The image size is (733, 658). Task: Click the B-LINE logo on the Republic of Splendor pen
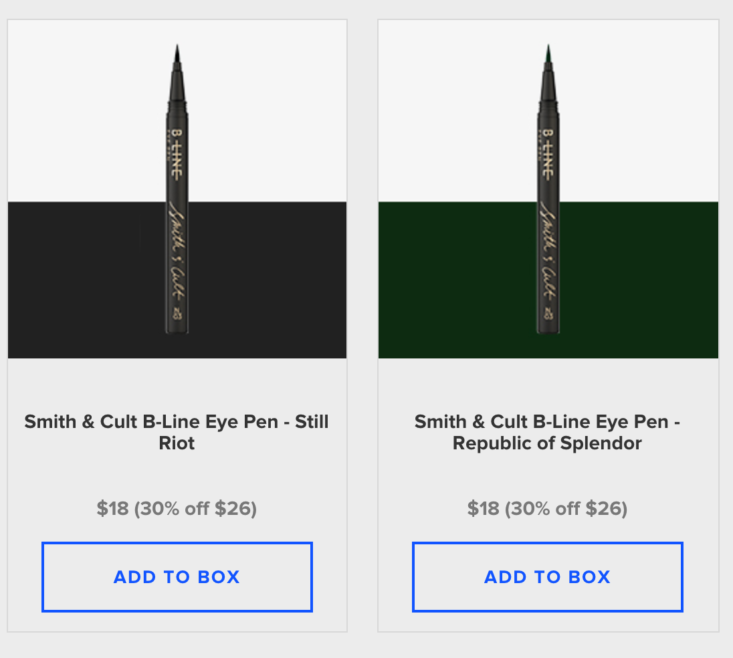tap(547, 154)
